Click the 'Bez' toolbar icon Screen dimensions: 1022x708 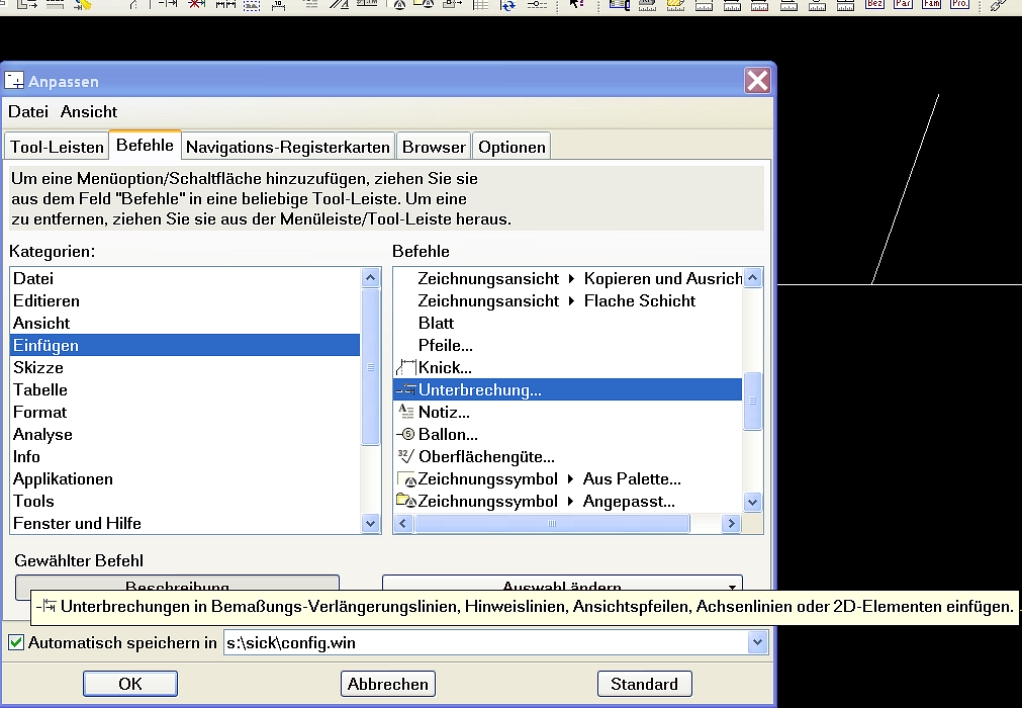pyautogui.click(x=875, y=4)
